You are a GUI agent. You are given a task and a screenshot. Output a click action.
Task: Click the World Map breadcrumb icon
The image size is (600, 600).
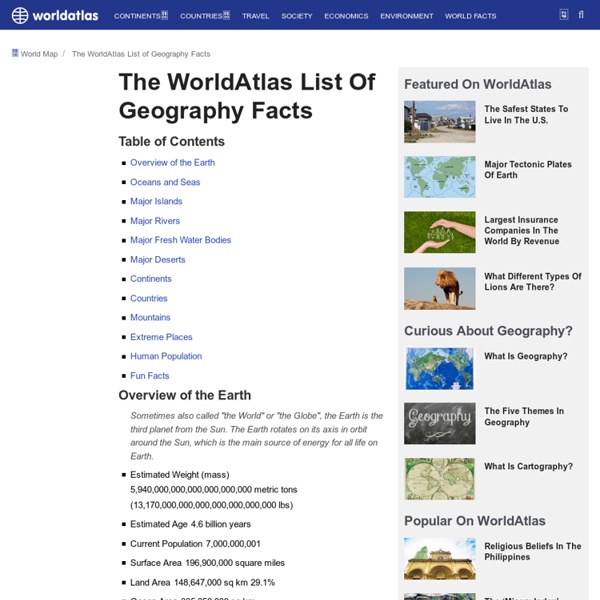coord(15,53)
